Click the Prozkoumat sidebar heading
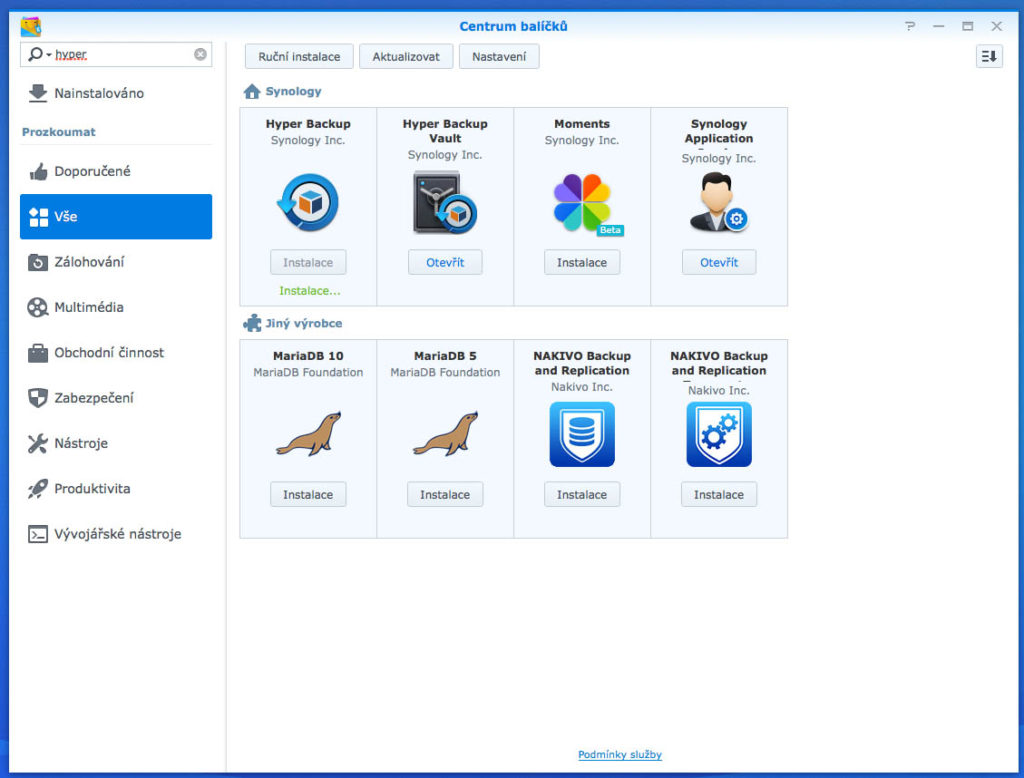 (x=59, y=132)
